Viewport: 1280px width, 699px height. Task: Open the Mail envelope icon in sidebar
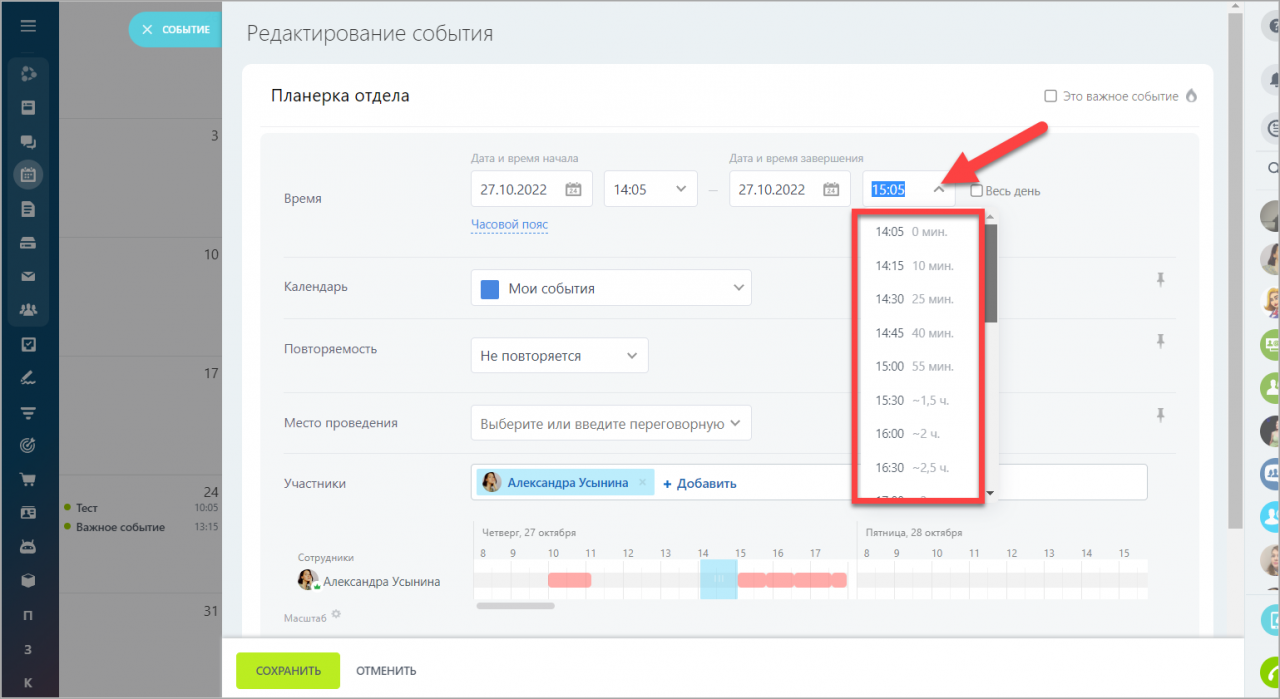click(x=28, y=276)
